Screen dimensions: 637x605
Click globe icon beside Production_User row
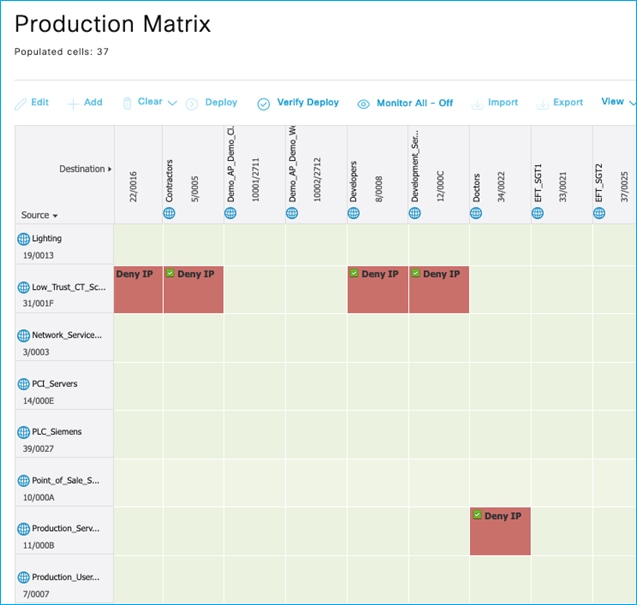tap(24, 577)
